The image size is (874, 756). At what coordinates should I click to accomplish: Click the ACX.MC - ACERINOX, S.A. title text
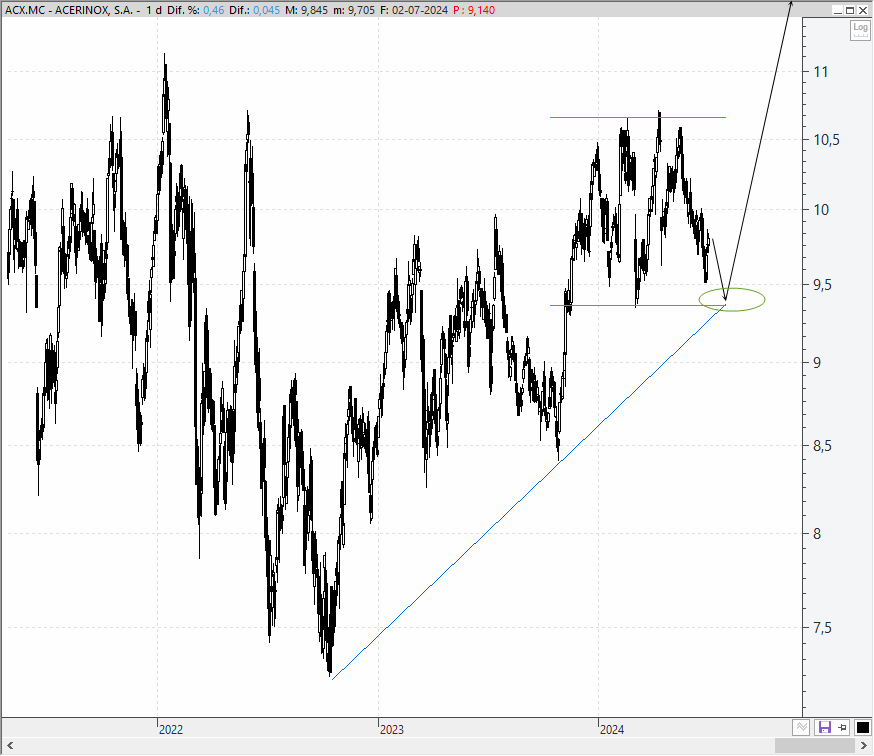[x=69, y=10]
